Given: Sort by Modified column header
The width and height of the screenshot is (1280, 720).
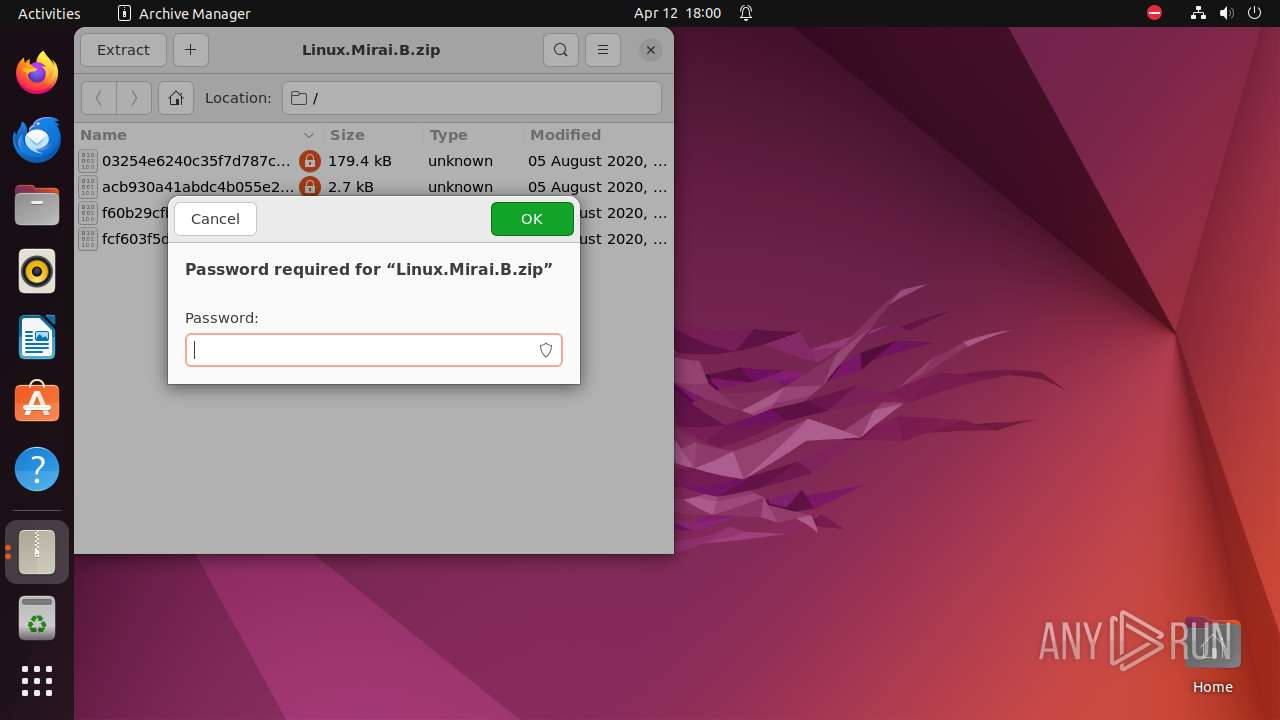Looking at the screenshot, I should (598, 135).
